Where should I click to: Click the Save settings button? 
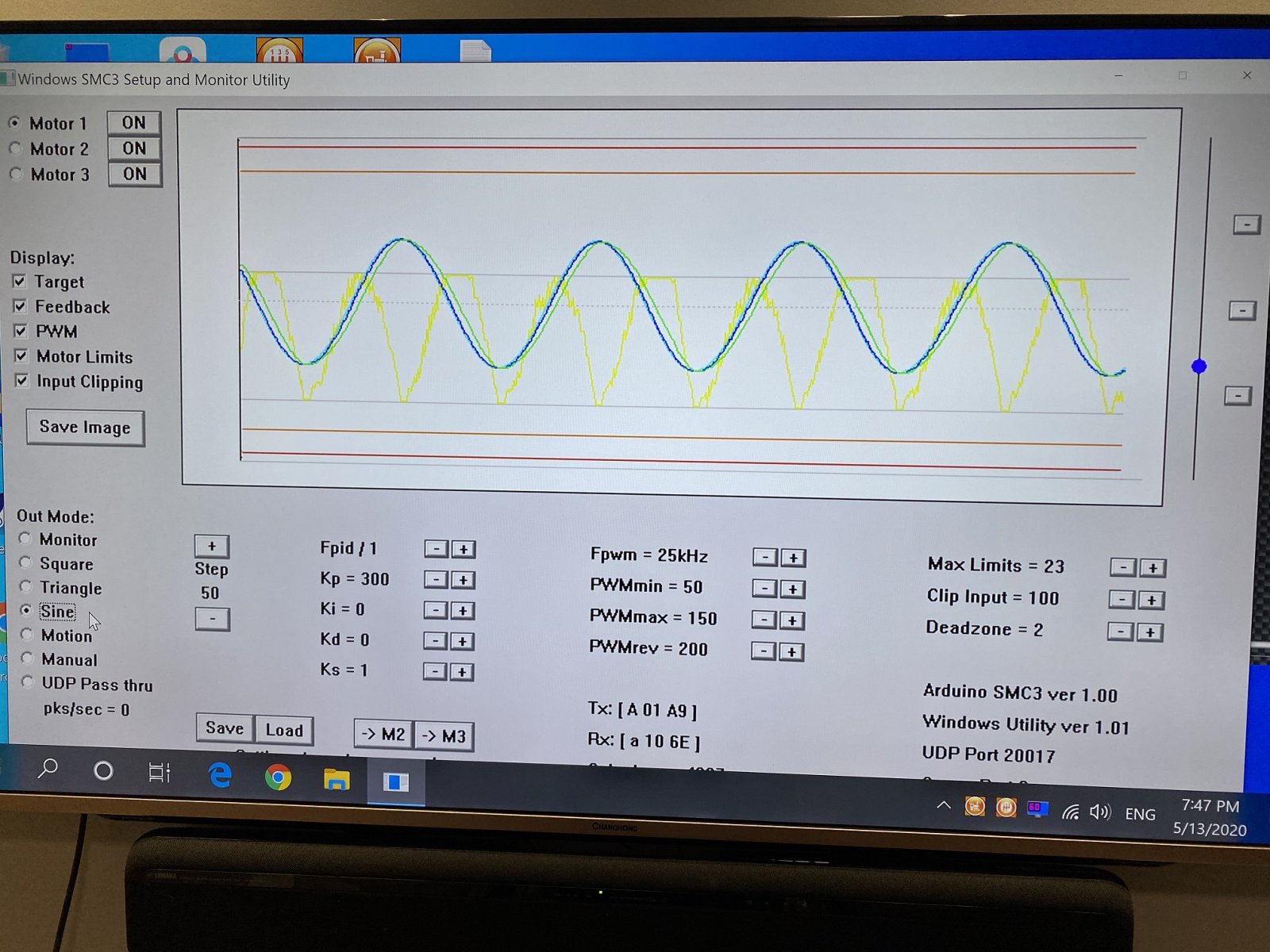pos(225,728)
